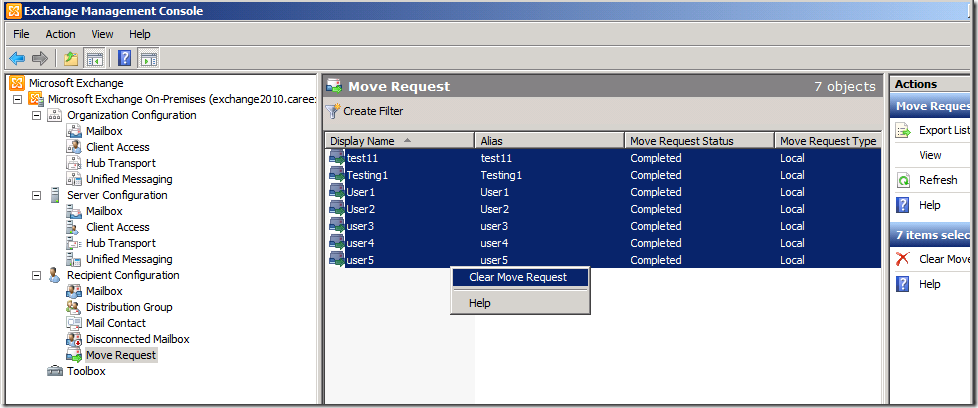978x408 pixels.
Task: Select Unified Messaging under Server Configuration
Action: (x=129, y=259)
